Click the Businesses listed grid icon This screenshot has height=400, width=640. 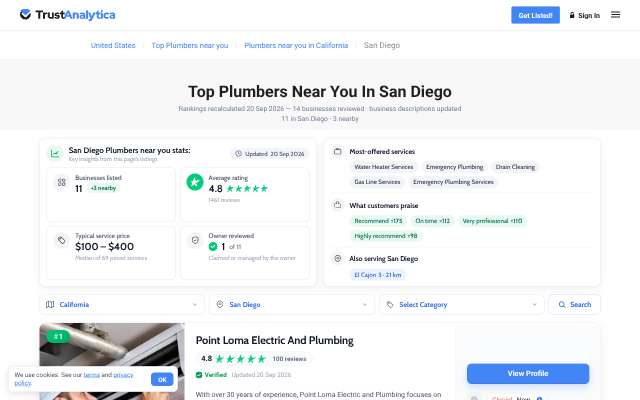tap(62, 182)
